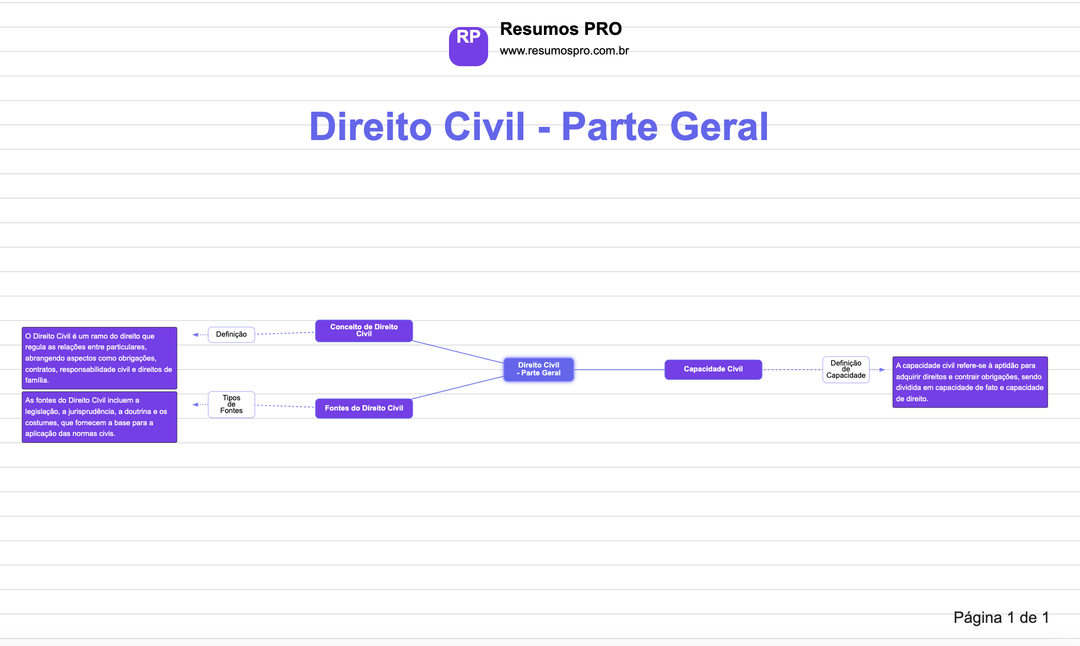Select the Direito Civil - Parte Geral page title
The height and width of the screenshot is (646, 1080).
click(539, 126)
